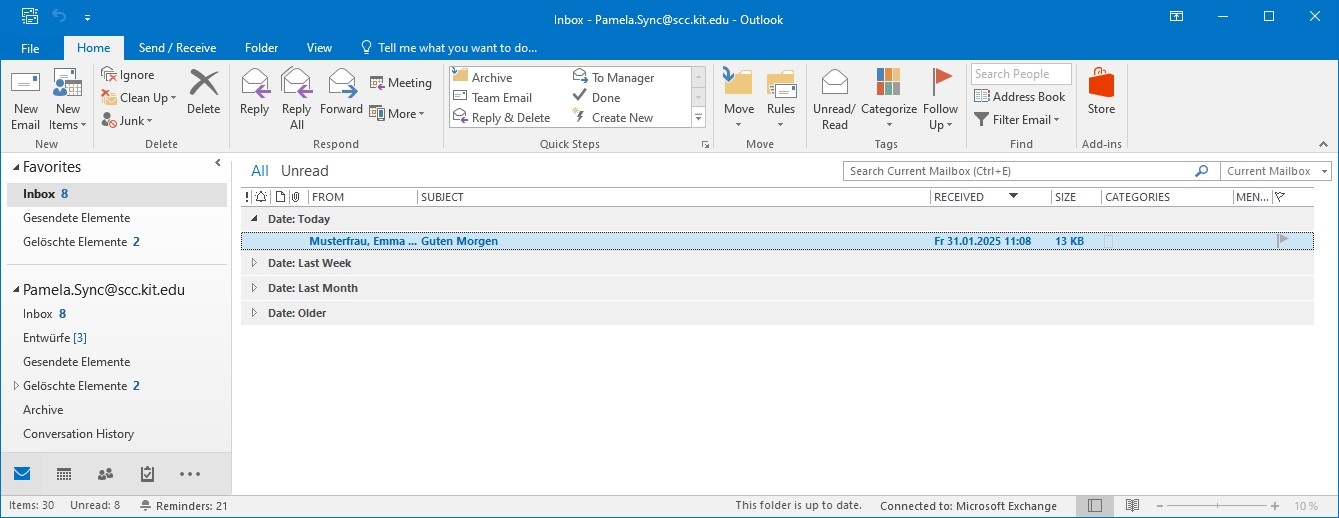Select the Create New quick step
1339x518 pixels.
coord(613,117)
